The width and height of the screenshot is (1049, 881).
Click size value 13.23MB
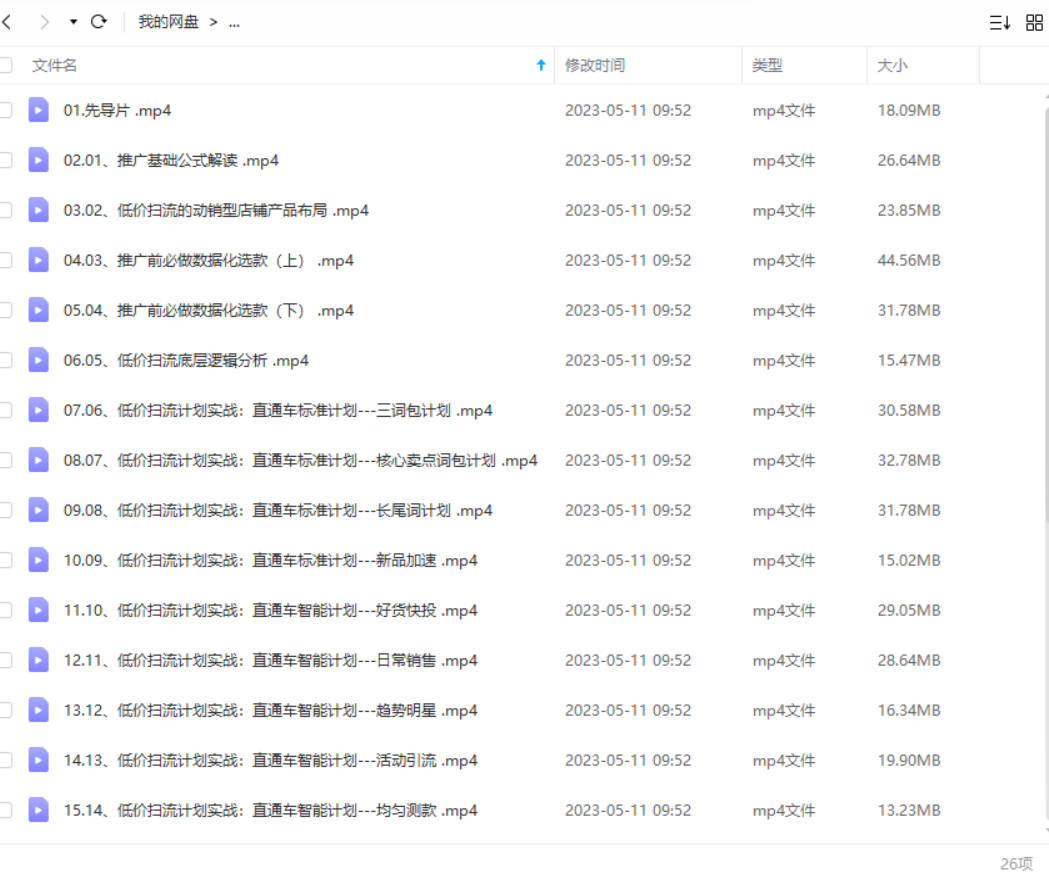[909, 811]
